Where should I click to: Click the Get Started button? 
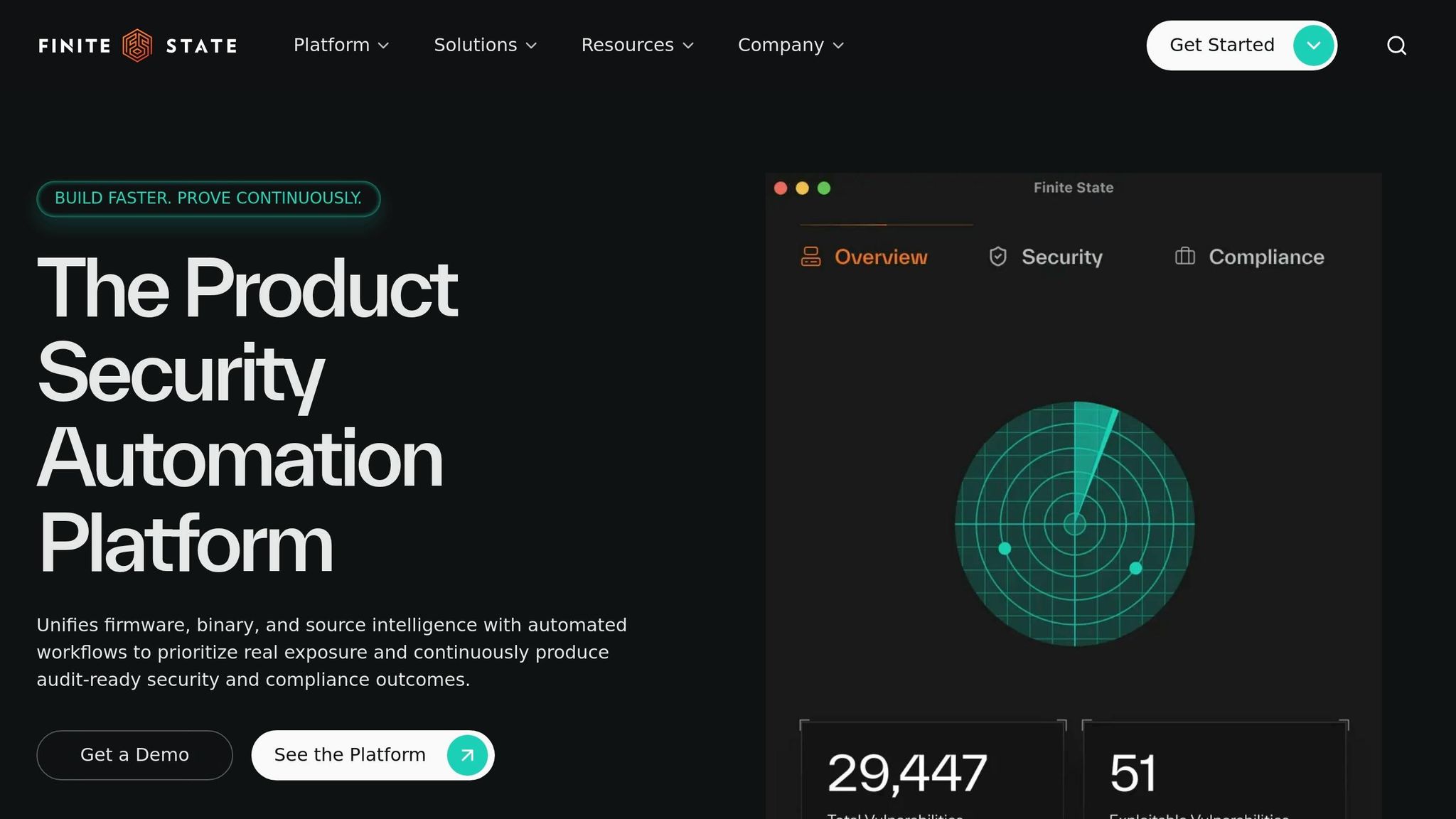tap(1241, 45)
